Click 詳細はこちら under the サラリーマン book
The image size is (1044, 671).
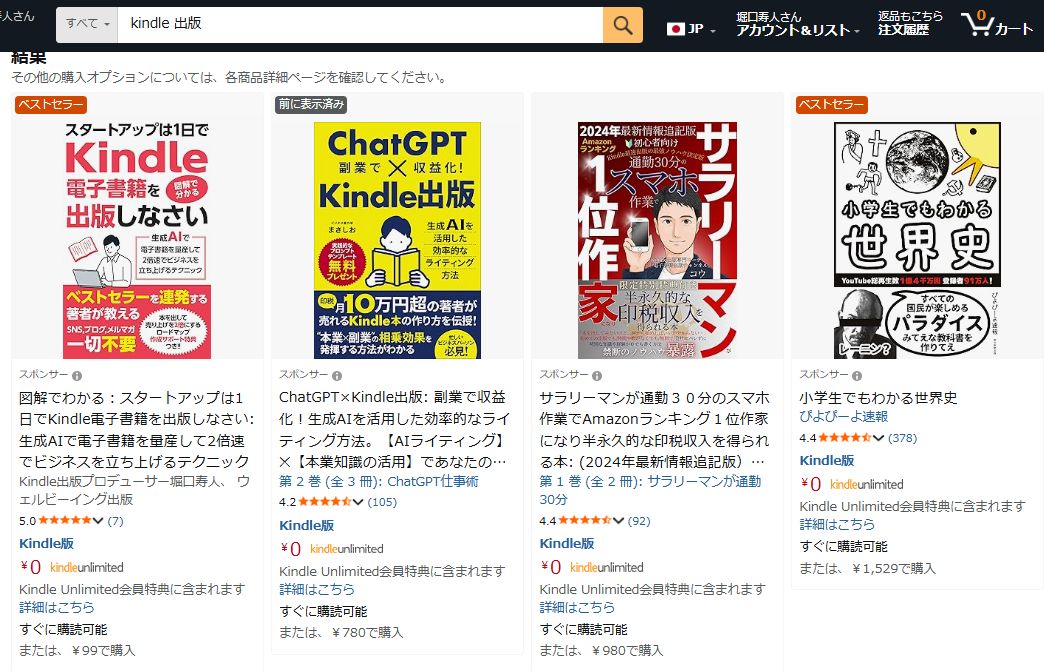tap(577, 607)
